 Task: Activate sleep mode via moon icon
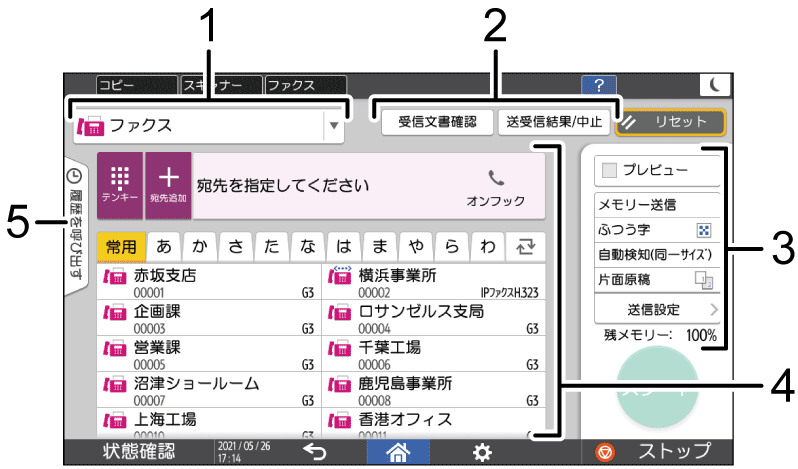716,85
